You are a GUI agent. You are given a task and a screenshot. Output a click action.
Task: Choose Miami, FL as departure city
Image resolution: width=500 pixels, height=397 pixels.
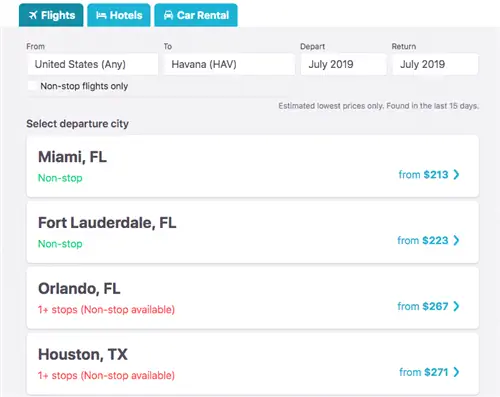[x=253, y=166]
